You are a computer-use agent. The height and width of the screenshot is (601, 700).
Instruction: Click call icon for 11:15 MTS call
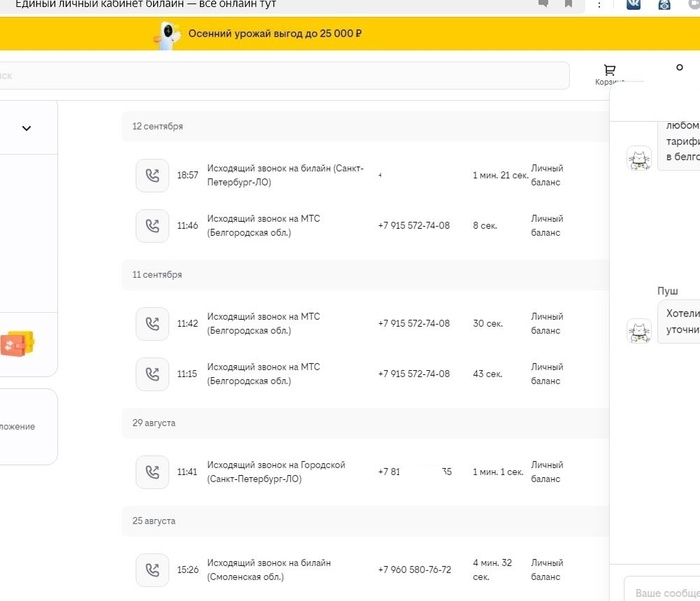click(152, 373)
